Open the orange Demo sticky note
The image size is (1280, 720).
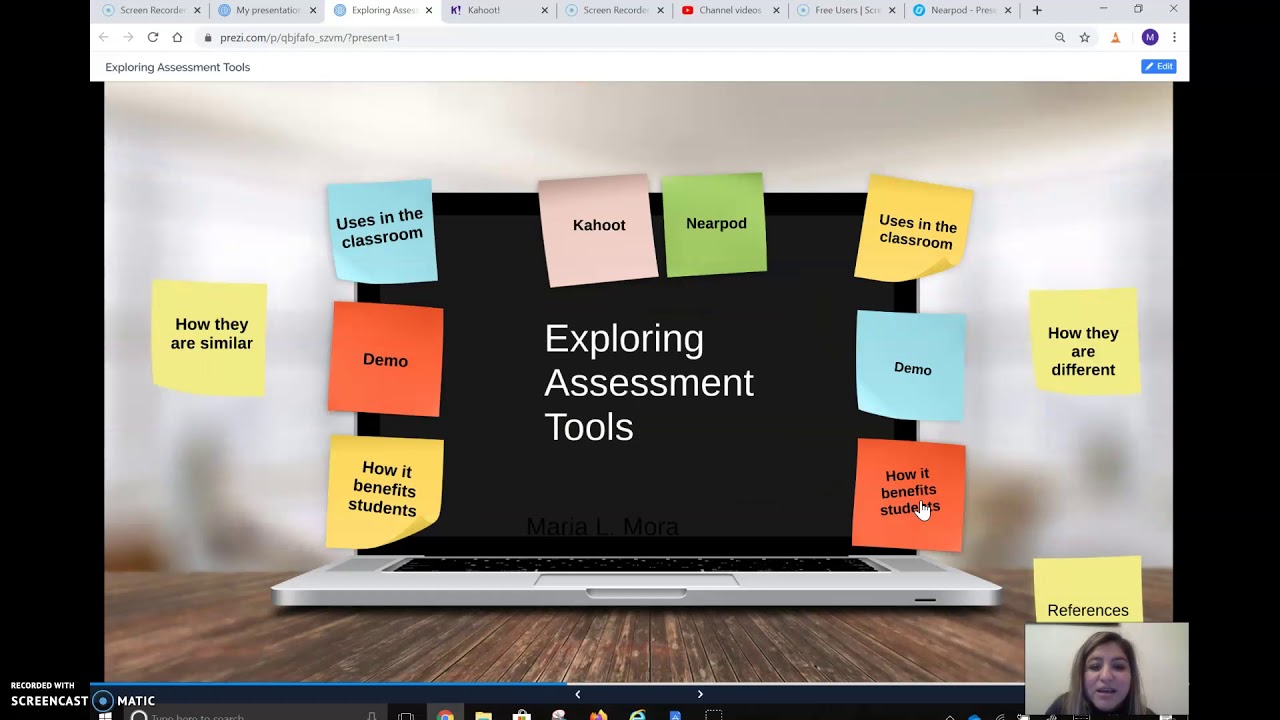click(385, 358)
